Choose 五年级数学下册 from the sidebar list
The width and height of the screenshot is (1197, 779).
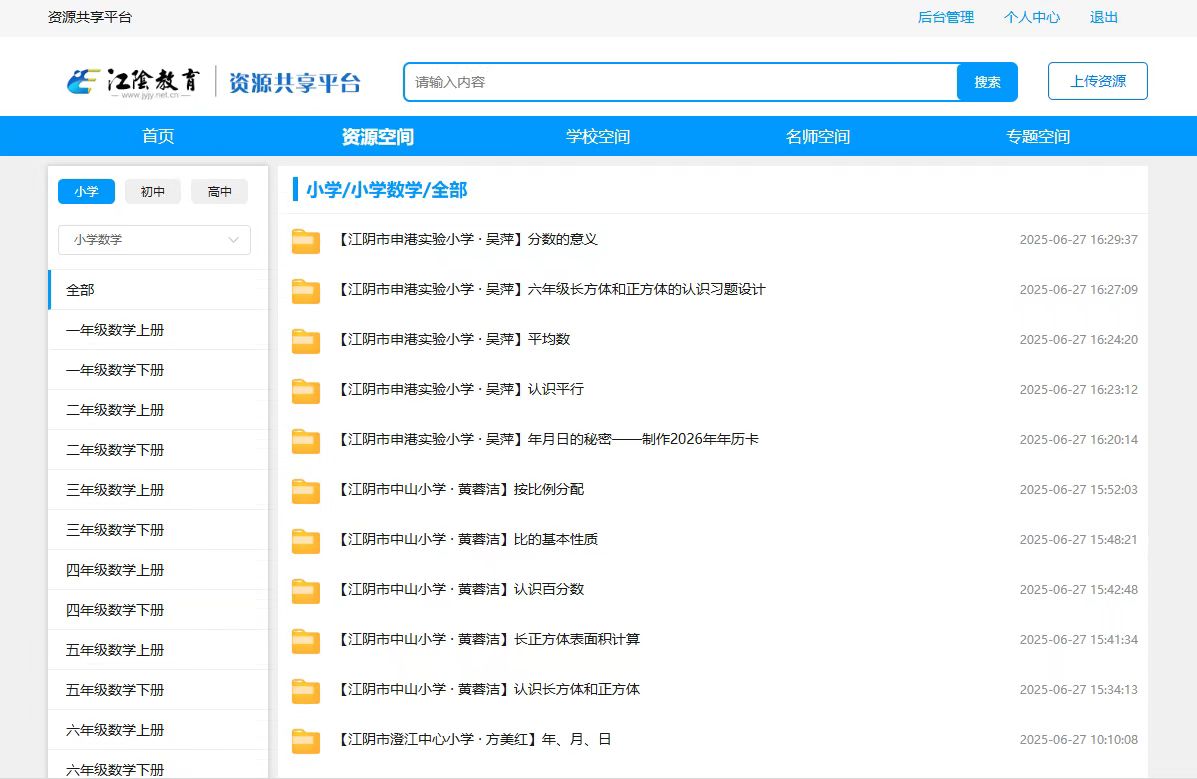115,690
